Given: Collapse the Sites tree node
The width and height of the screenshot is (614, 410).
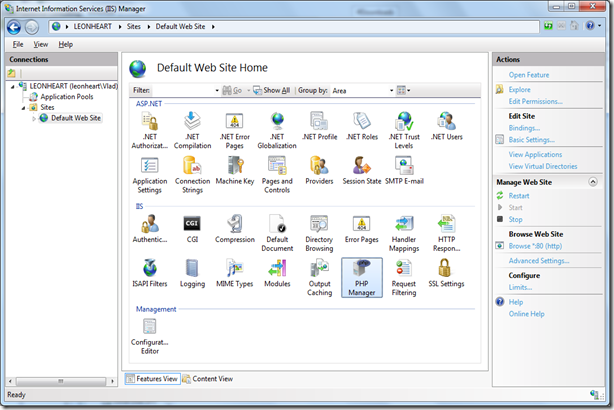Looking at the screenshot, I should [x=23, y=108].
